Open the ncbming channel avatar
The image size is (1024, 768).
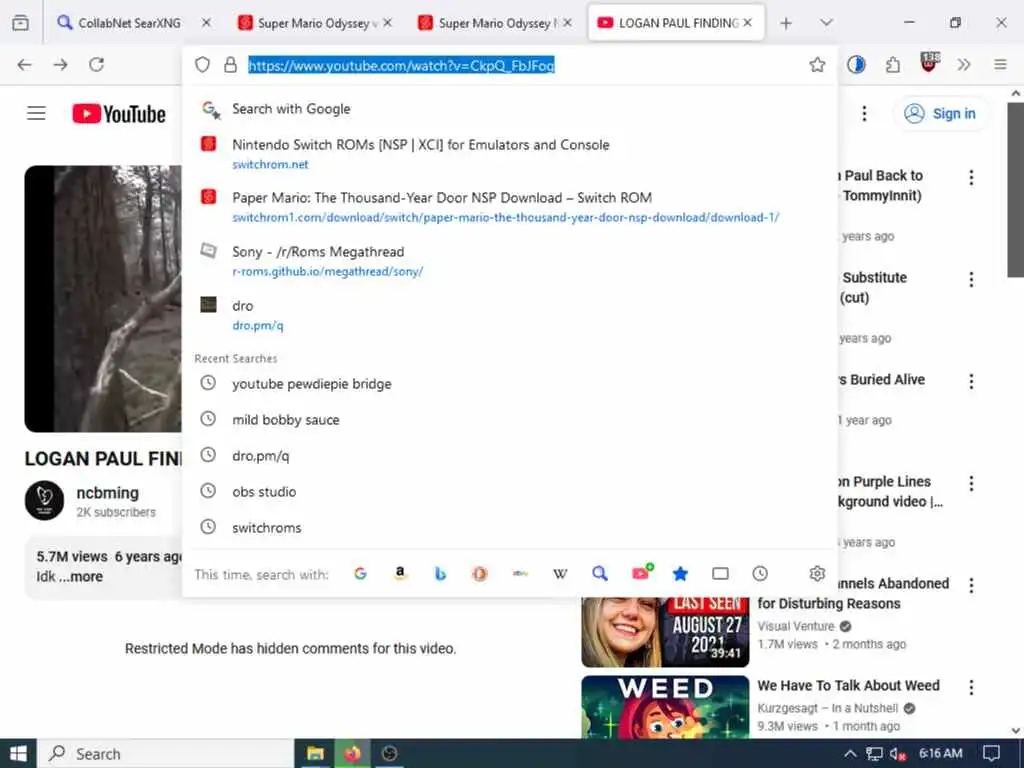point(44,500)
